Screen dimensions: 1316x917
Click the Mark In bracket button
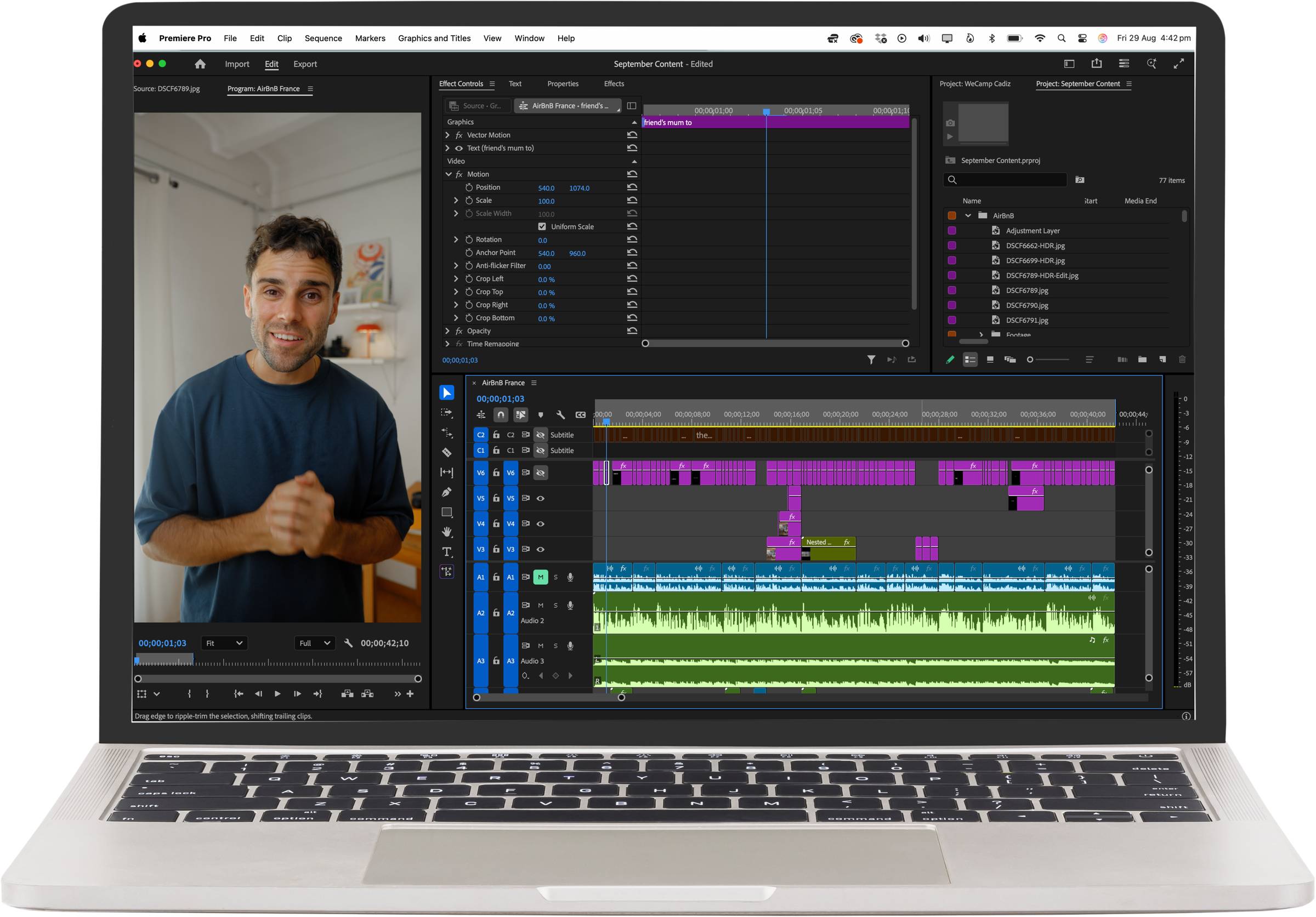click(189, 693)
